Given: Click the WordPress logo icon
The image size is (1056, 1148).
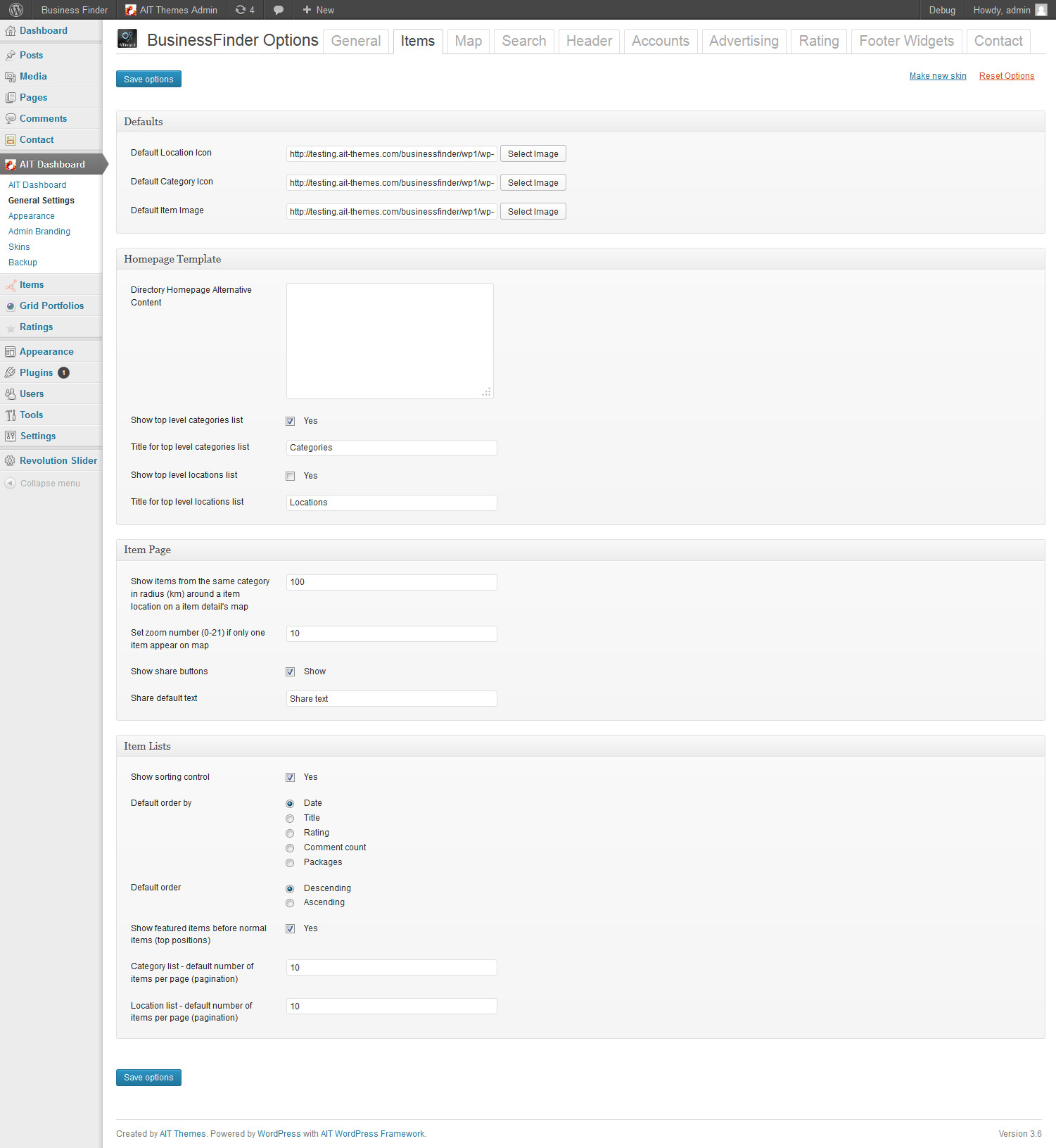Looking at the screenshot, I should coord(15,10).
